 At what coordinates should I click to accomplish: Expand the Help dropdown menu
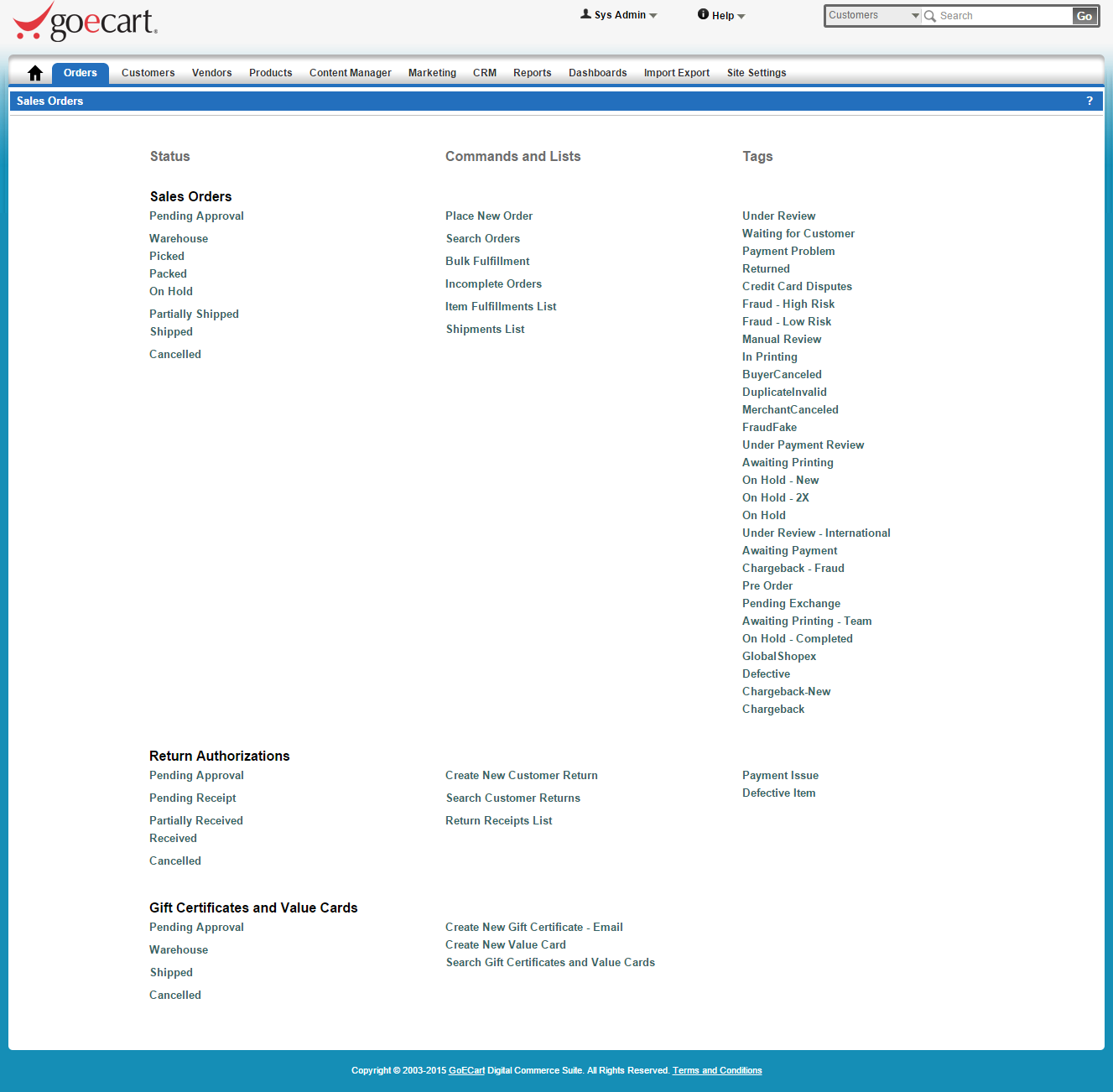(721, 15)
